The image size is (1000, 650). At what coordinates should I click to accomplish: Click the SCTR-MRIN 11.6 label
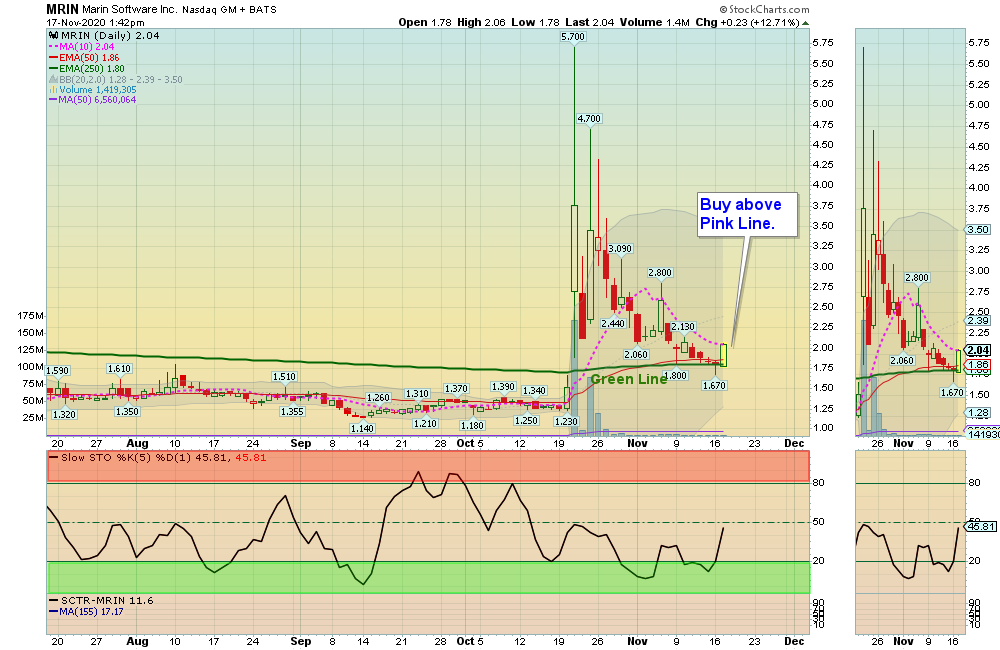[x=101, y=600]
